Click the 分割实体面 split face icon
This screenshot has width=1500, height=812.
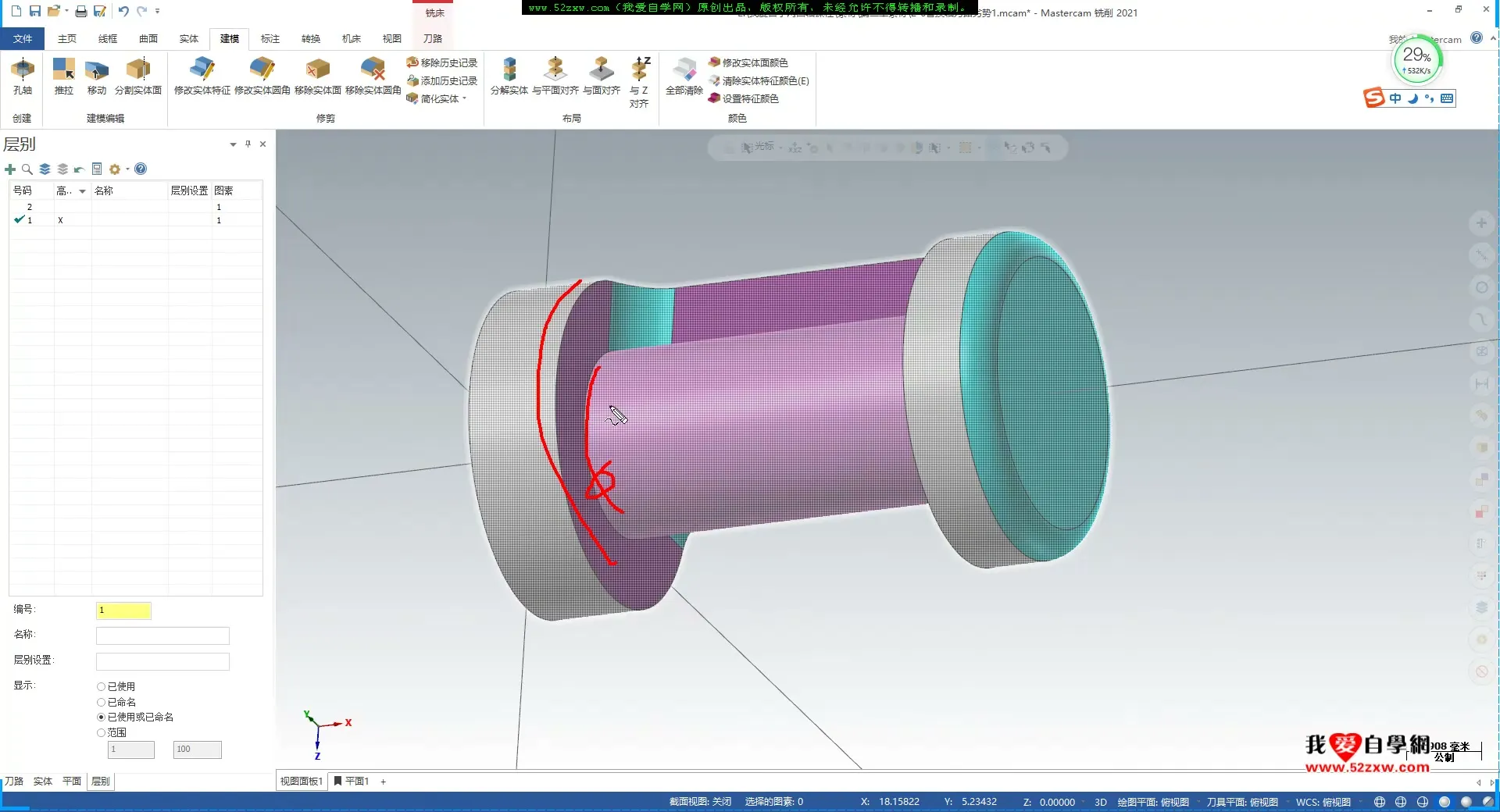(x=138, y=76)
